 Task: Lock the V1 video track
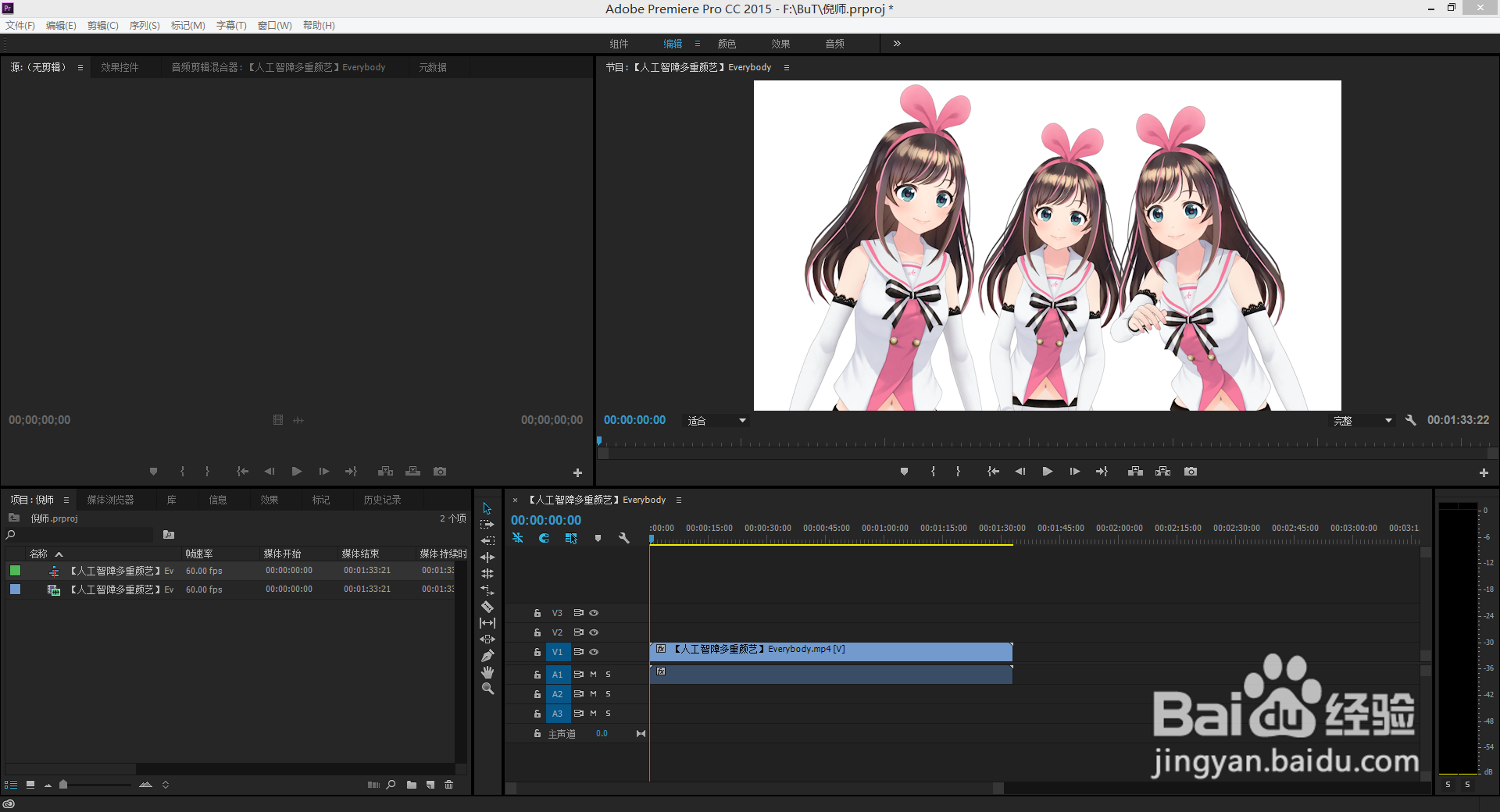[537, 652]
